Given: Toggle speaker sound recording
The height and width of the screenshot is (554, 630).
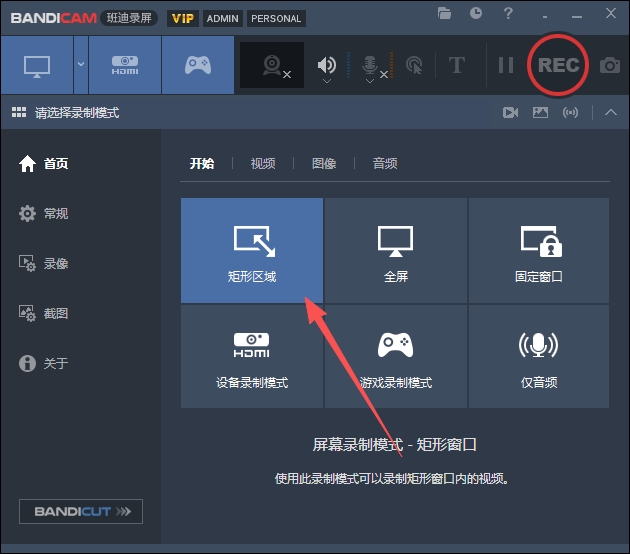Looking at the screenshot, I should (x=327, y=64).
